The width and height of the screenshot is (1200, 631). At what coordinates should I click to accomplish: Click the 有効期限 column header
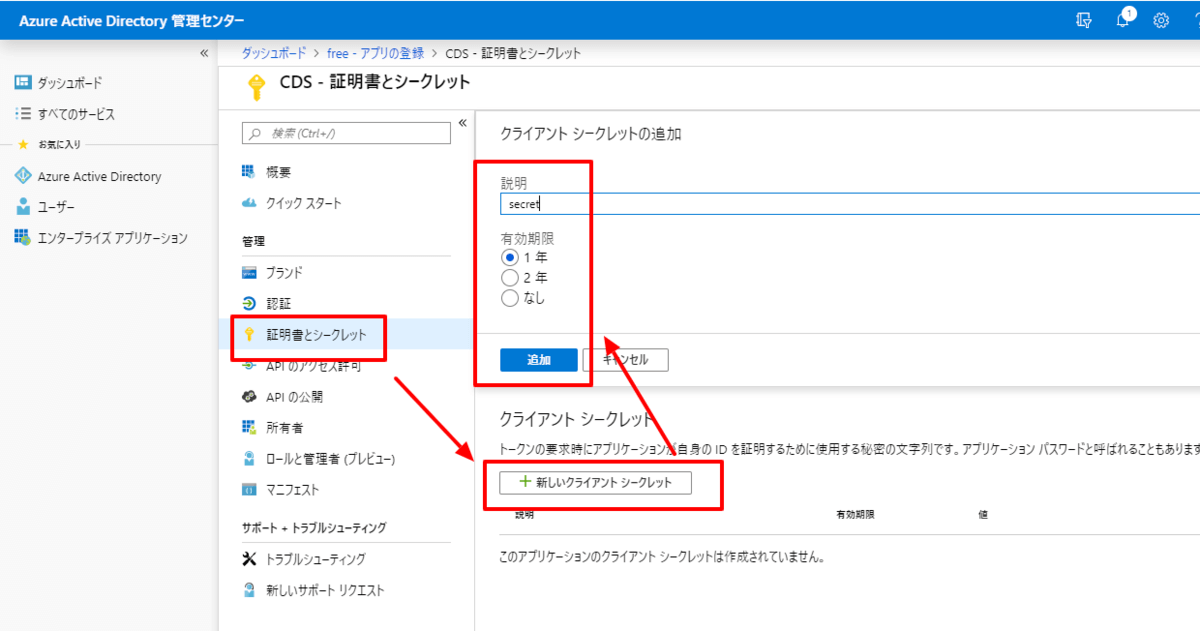coord(855,515)
